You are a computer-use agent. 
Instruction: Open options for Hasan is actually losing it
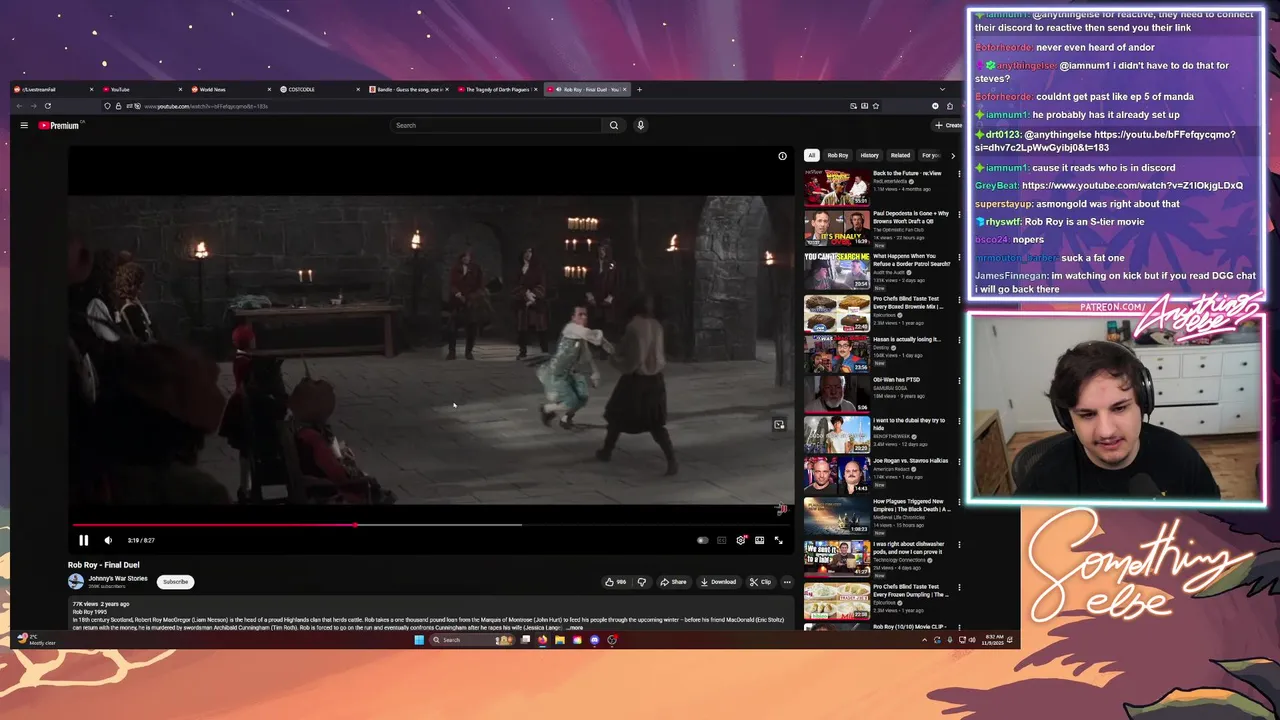pyautogui.click(x=959, y=341)
